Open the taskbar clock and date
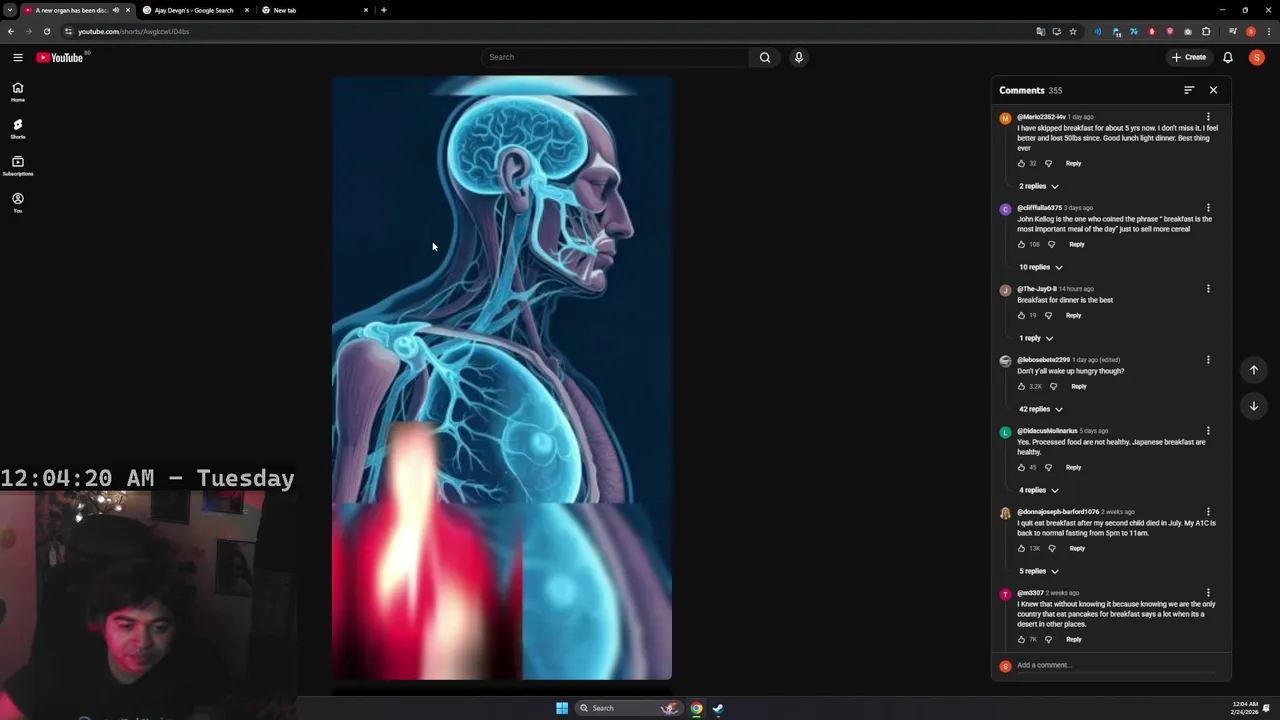The image size is (1280, 720). point(1245,708)
